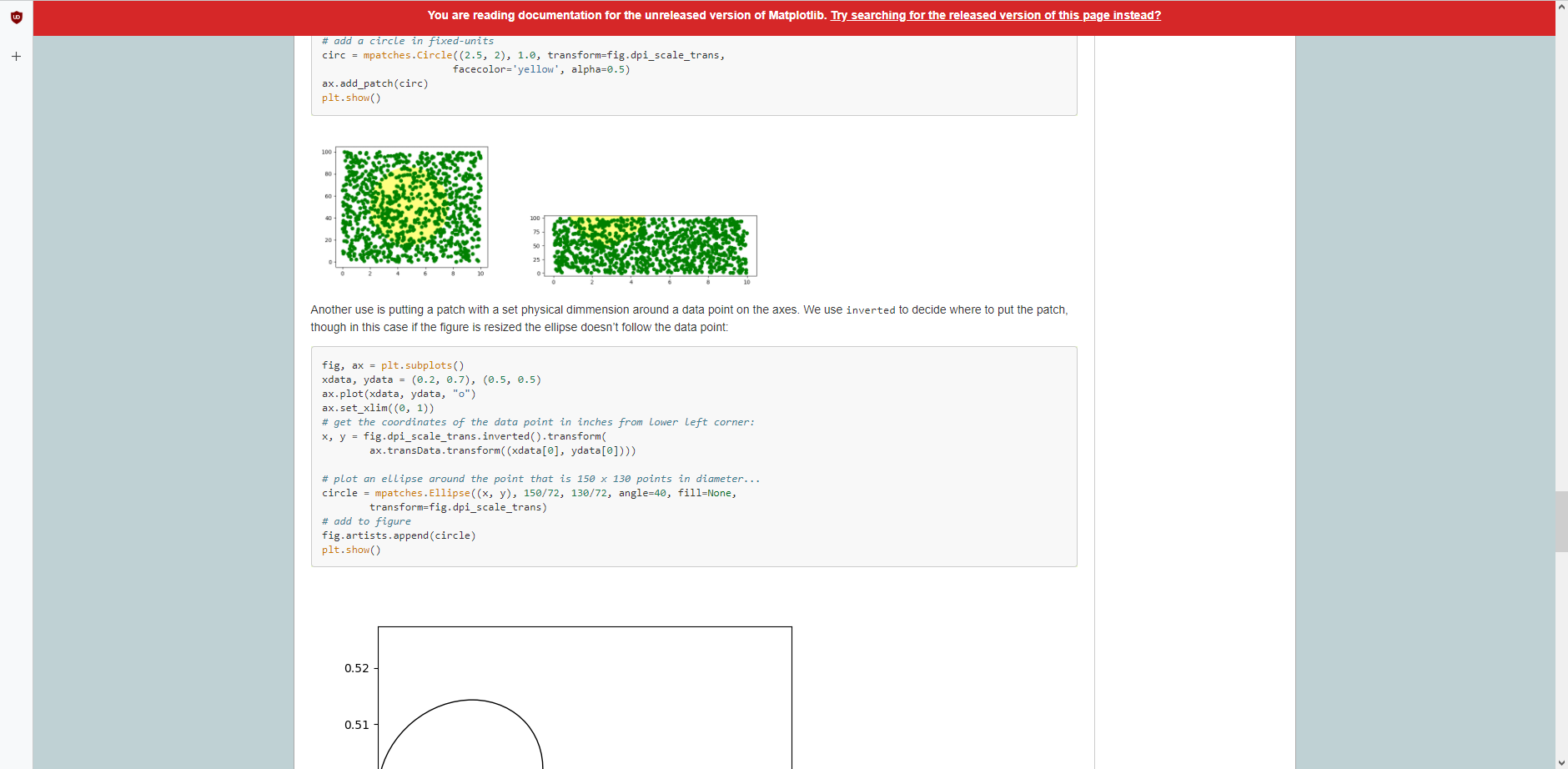Click the wide scatter plot image
Image resolution: width=1568 pixels, height=769 pixels.
(x=642, y=249)
